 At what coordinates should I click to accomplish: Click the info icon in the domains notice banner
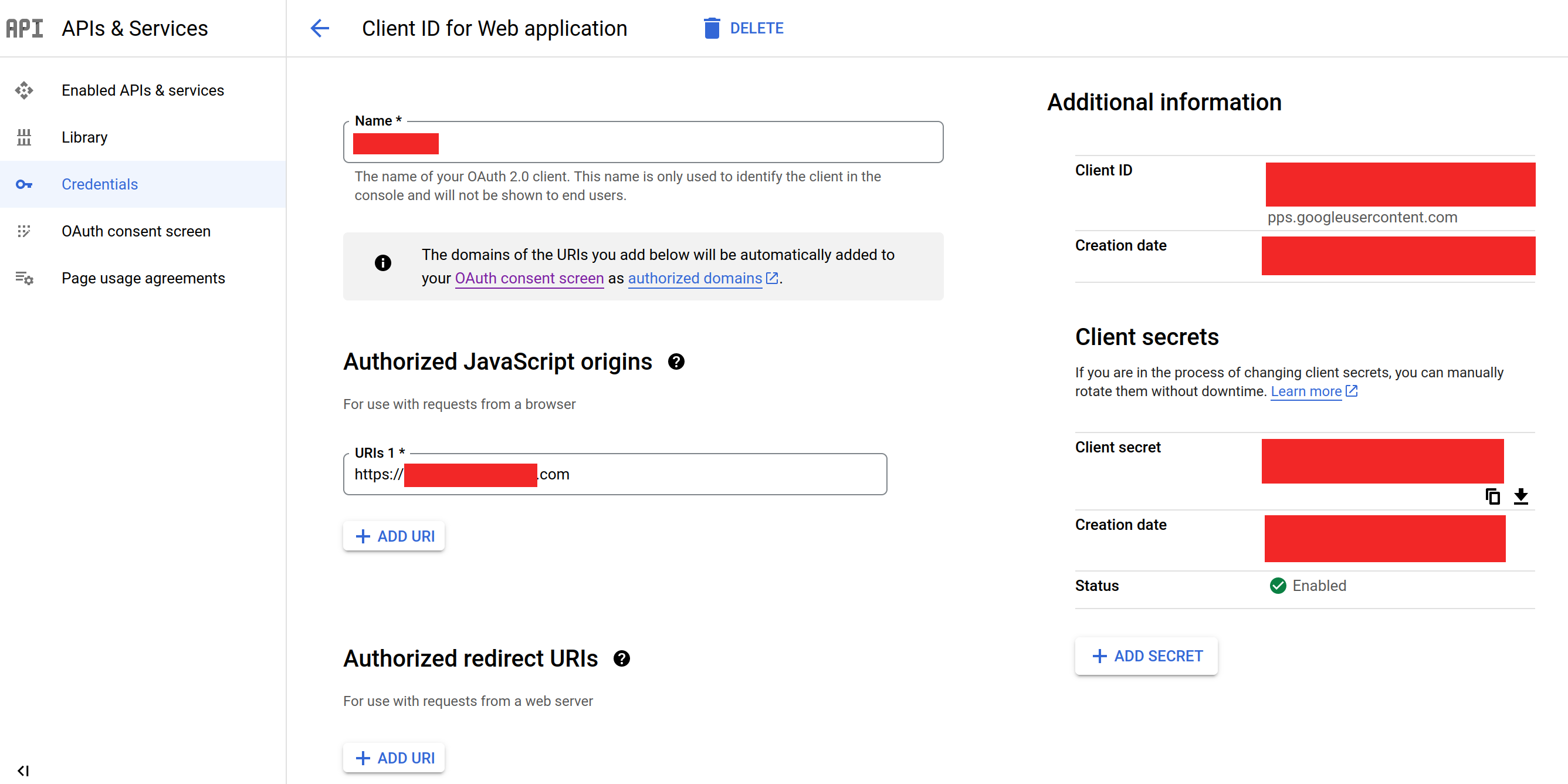coord(382,262)
